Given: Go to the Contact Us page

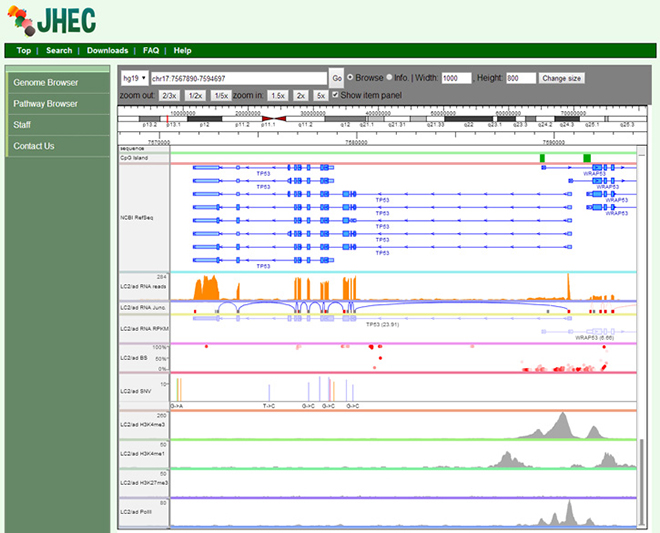Looking at the screenshot, I should [x=34, y=146].
